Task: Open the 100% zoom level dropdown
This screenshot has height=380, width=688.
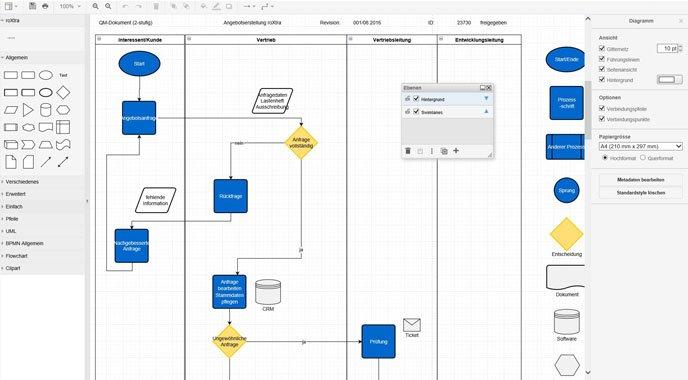Action: pyautogui.click(x=70, y=6)
